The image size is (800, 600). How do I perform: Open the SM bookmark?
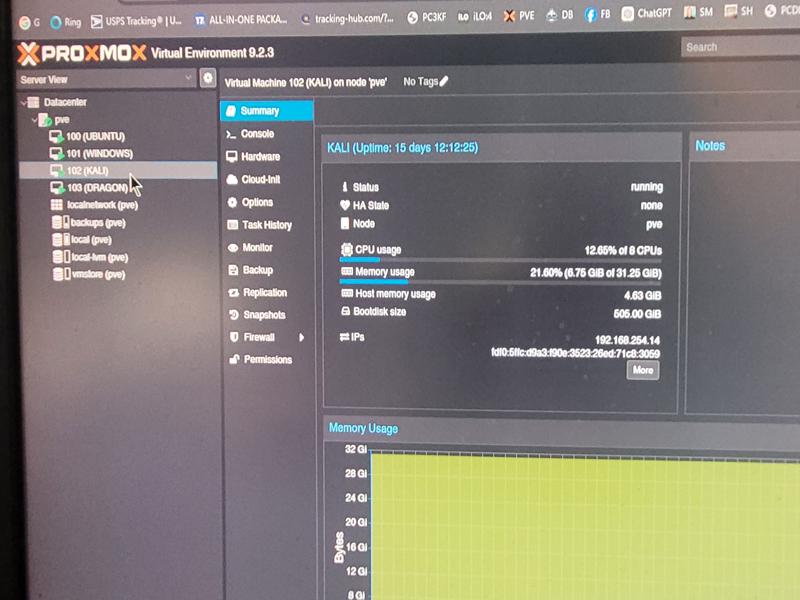[698, 12]
